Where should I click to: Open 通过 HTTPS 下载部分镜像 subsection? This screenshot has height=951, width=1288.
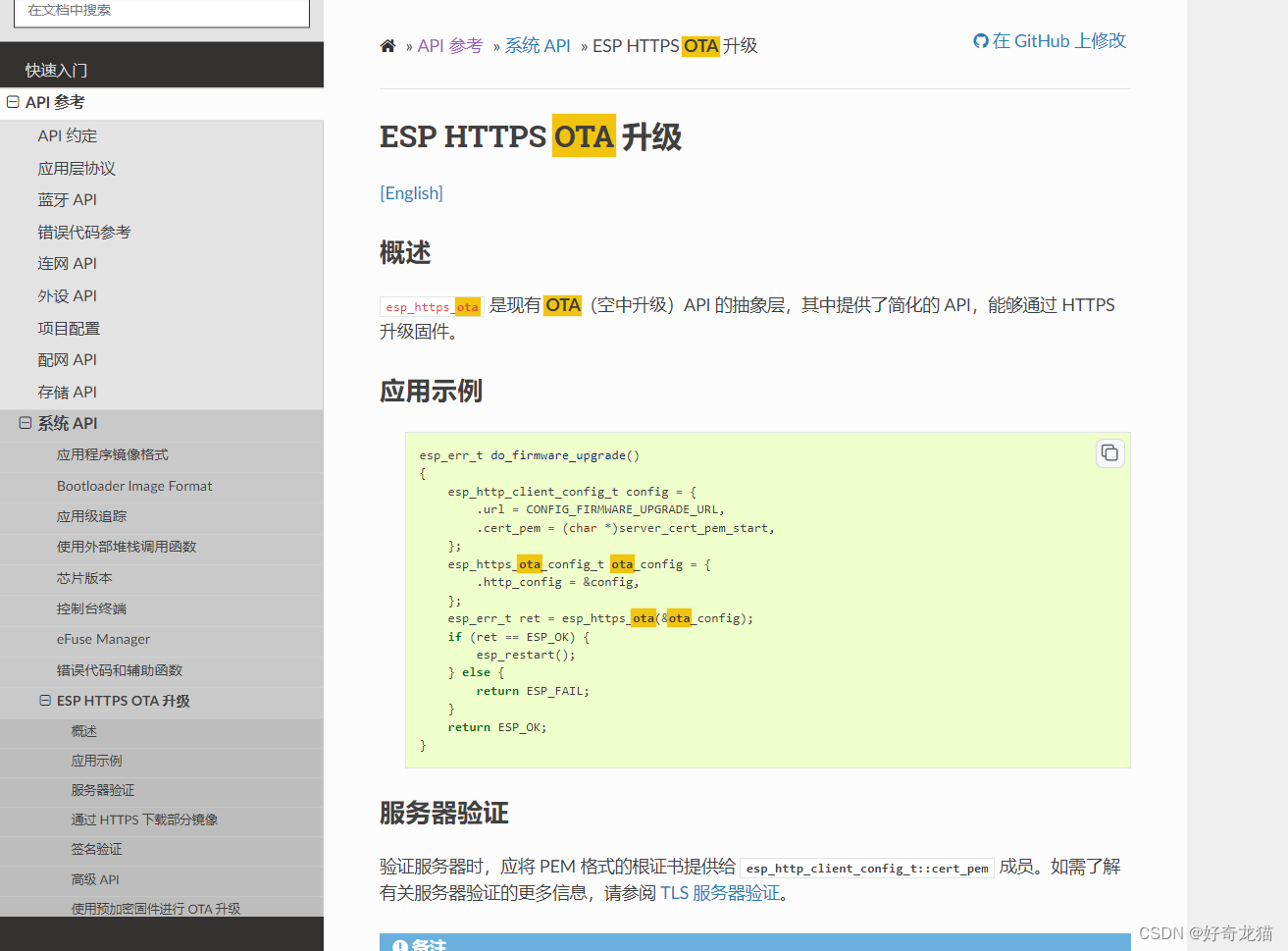[x=144, y=819]
